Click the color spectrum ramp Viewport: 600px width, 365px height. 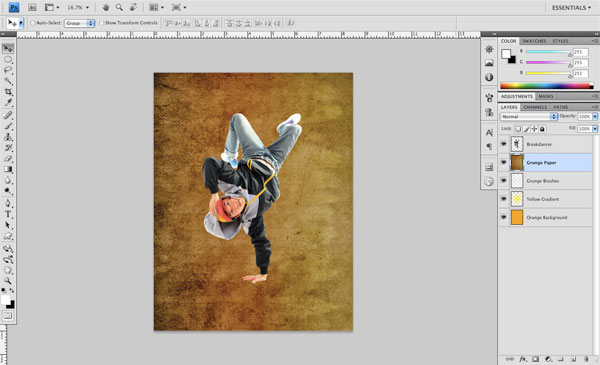tap(547, 86)
